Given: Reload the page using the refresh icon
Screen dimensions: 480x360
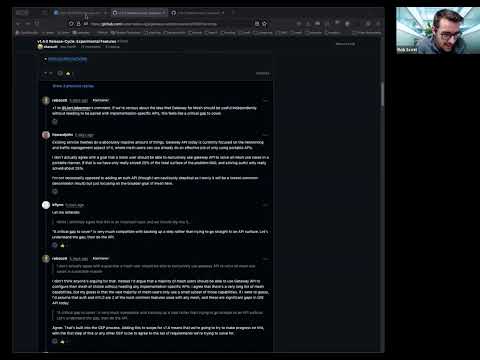Looking at the screenshot, I should [x=37, y=24].
